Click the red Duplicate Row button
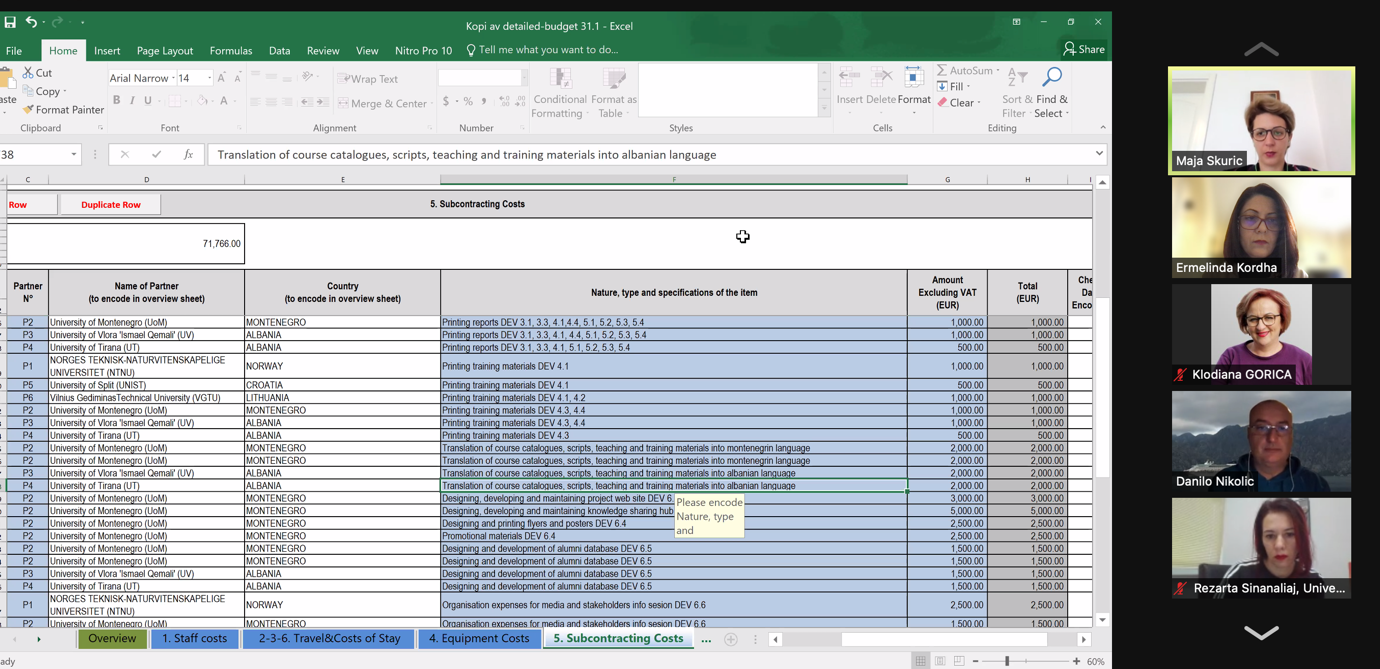The width and height of the screenshot is (1380, 669). click(x=111, y=205)
